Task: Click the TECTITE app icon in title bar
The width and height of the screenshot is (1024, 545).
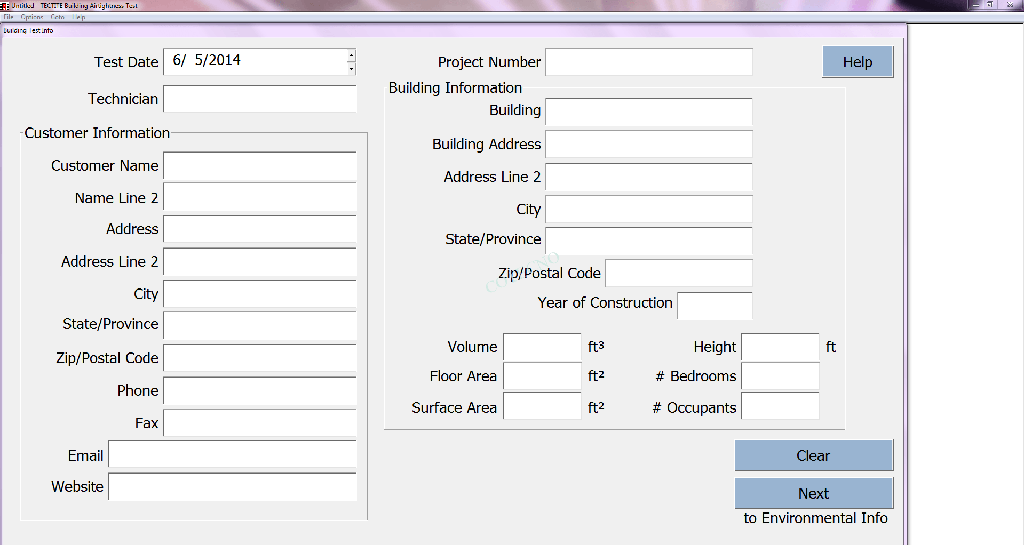Action: pos(5,5)
